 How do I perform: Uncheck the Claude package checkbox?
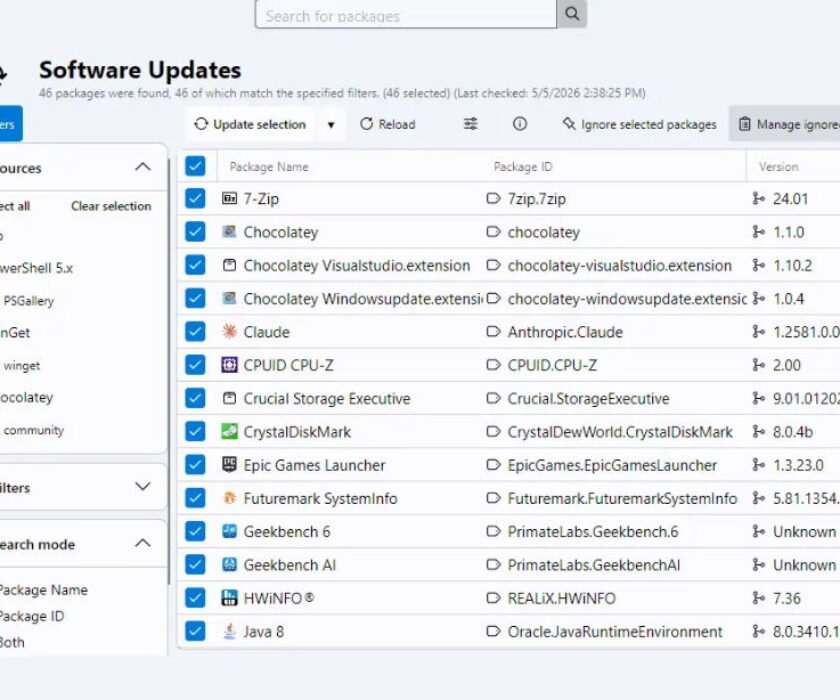click(x=195, y=332)
